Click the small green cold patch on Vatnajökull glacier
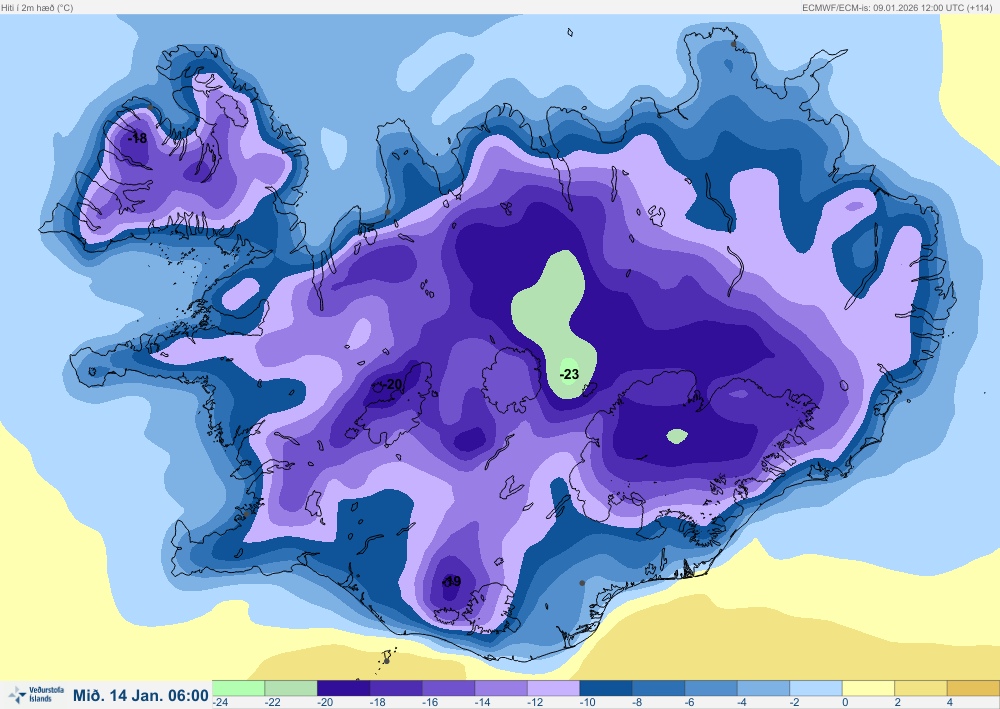 (677, 436)
